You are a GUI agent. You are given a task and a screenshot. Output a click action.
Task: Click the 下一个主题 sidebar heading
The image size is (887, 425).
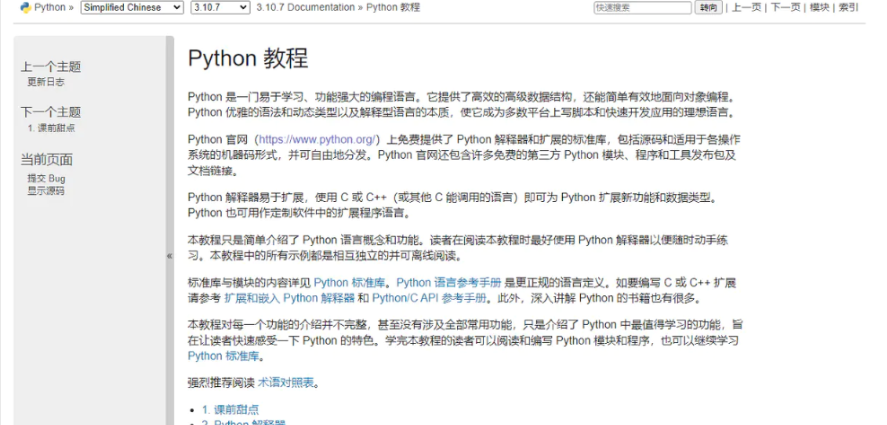(x=51, y=112)
